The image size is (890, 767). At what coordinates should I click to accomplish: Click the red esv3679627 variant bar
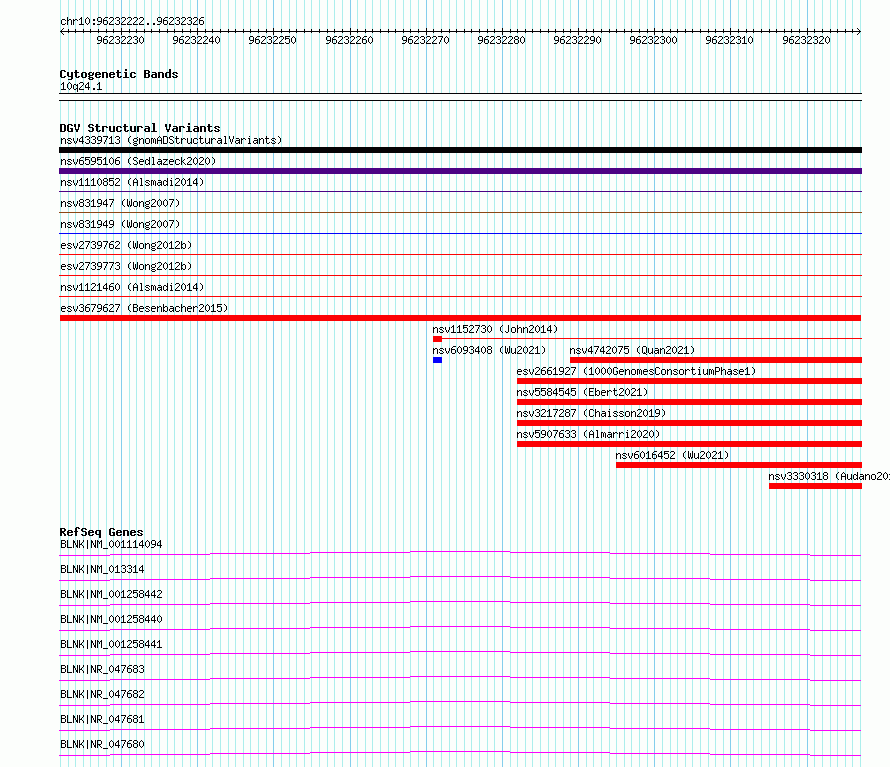tap(460, 318)
